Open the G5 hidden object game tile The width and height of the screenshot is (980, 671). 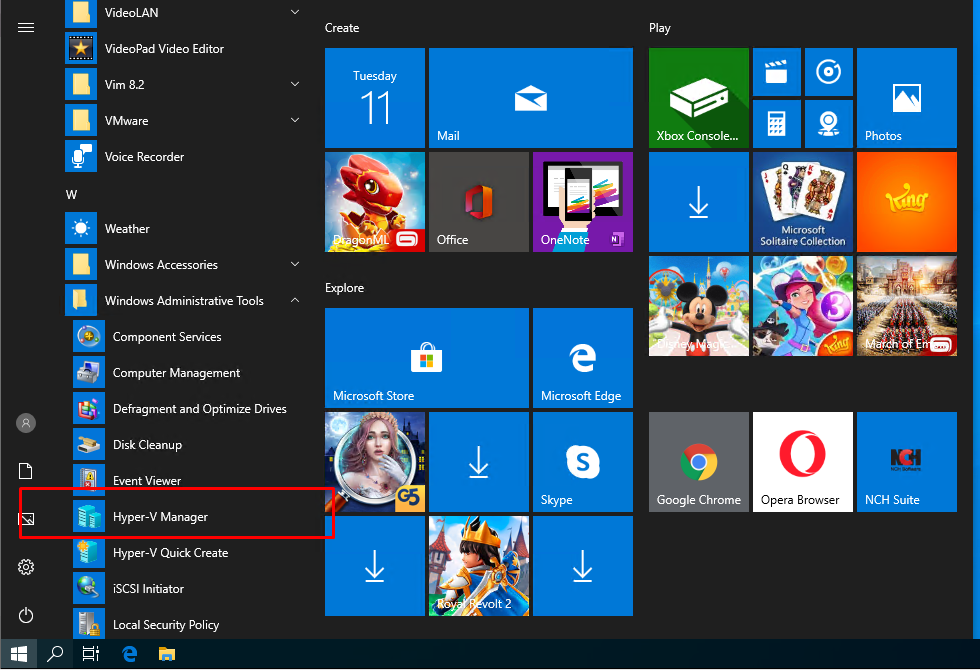(375, 462)
